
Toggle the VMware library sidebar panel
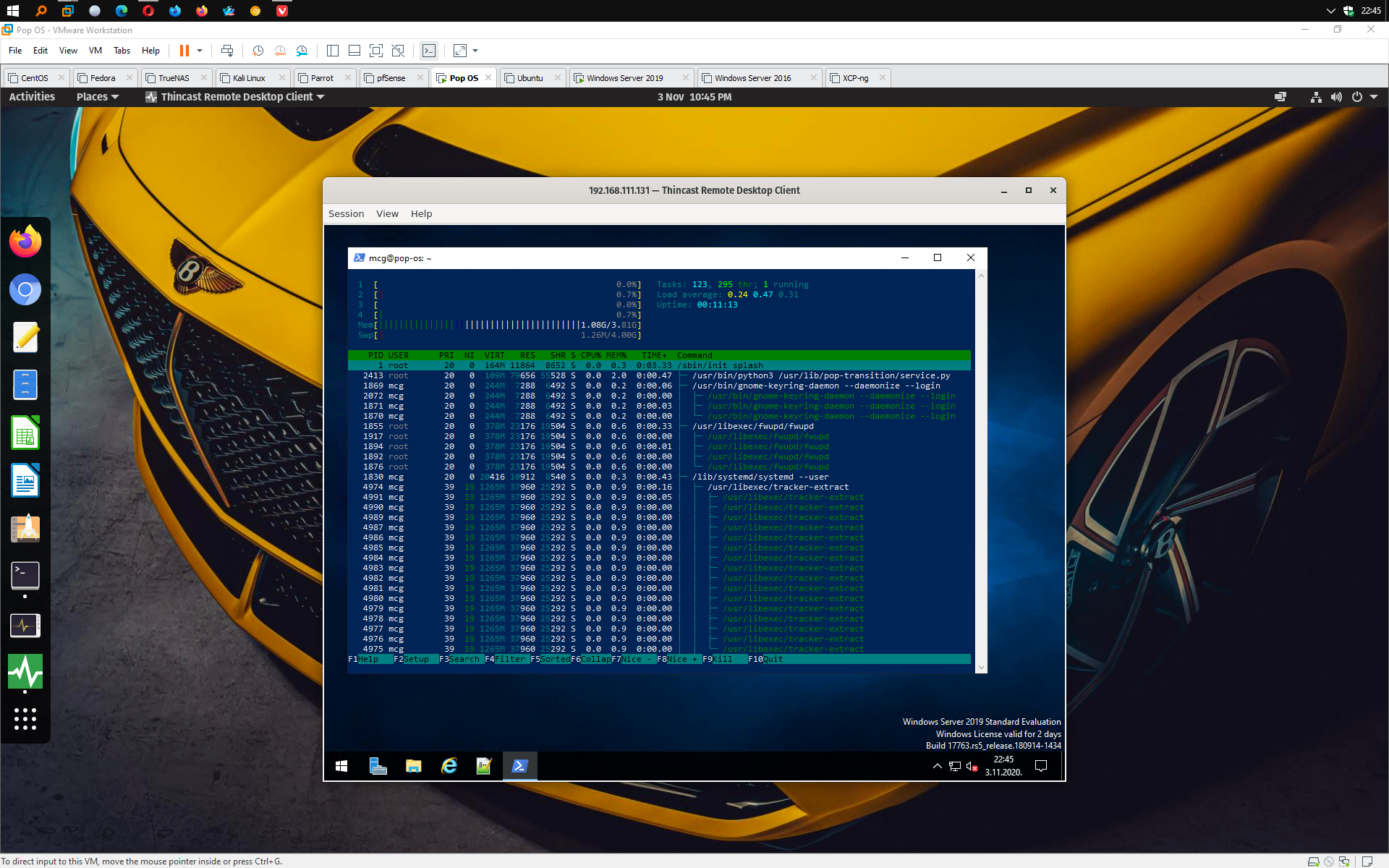[x=333, y=51]
